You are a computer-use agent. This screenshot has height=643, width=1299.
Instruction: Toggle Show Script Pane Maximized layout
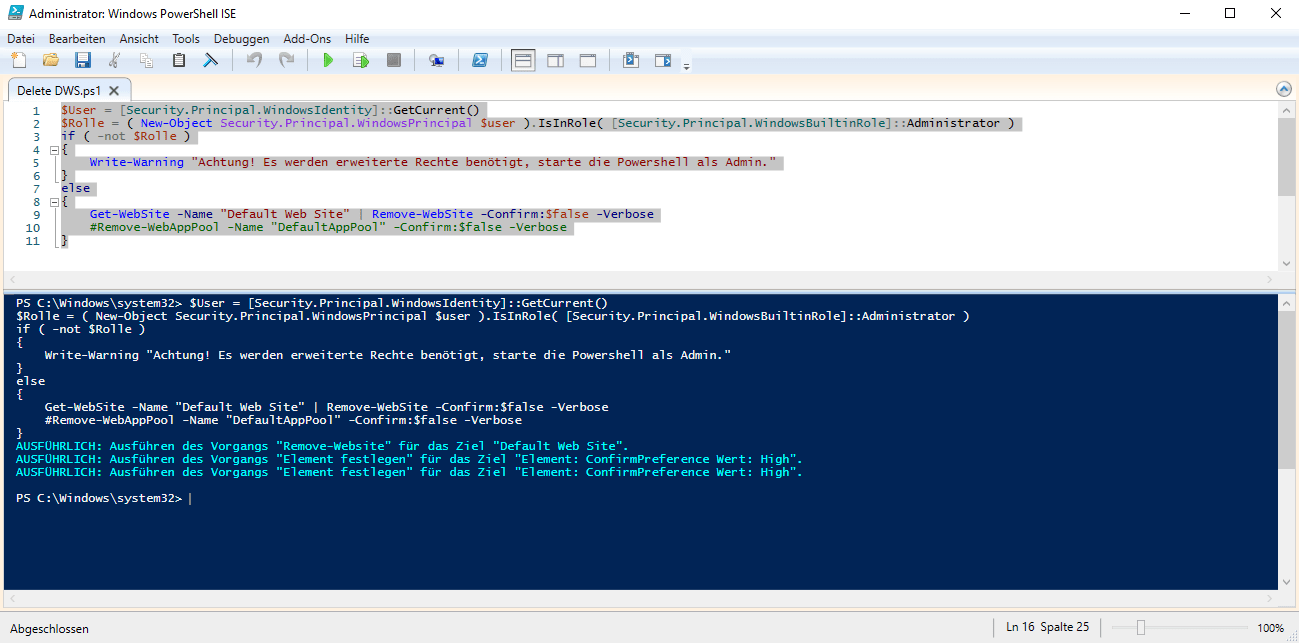[x=588, y=61]
